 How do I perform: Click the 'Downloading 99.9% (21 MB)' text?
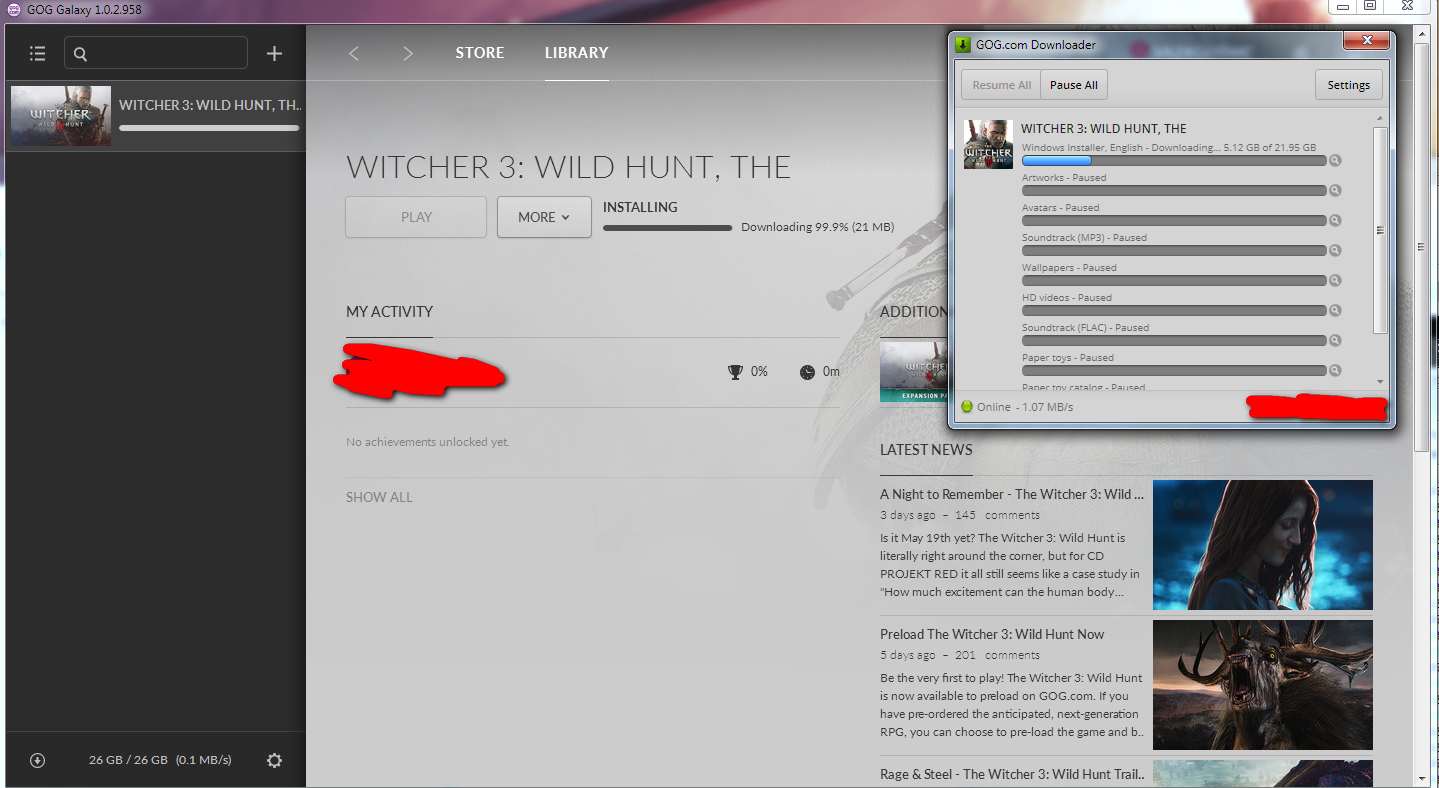[817, 228]
